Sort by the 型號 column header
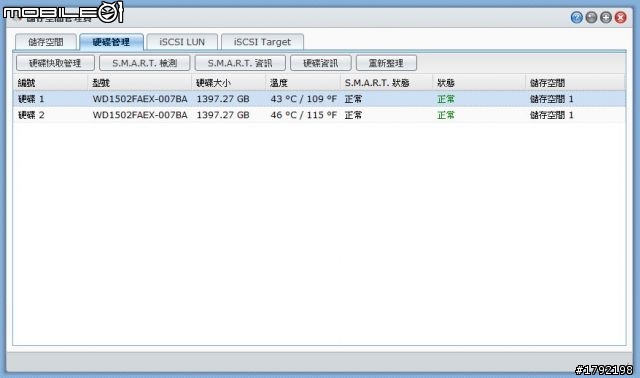640x378 pixels. click(x=140, y=83)
